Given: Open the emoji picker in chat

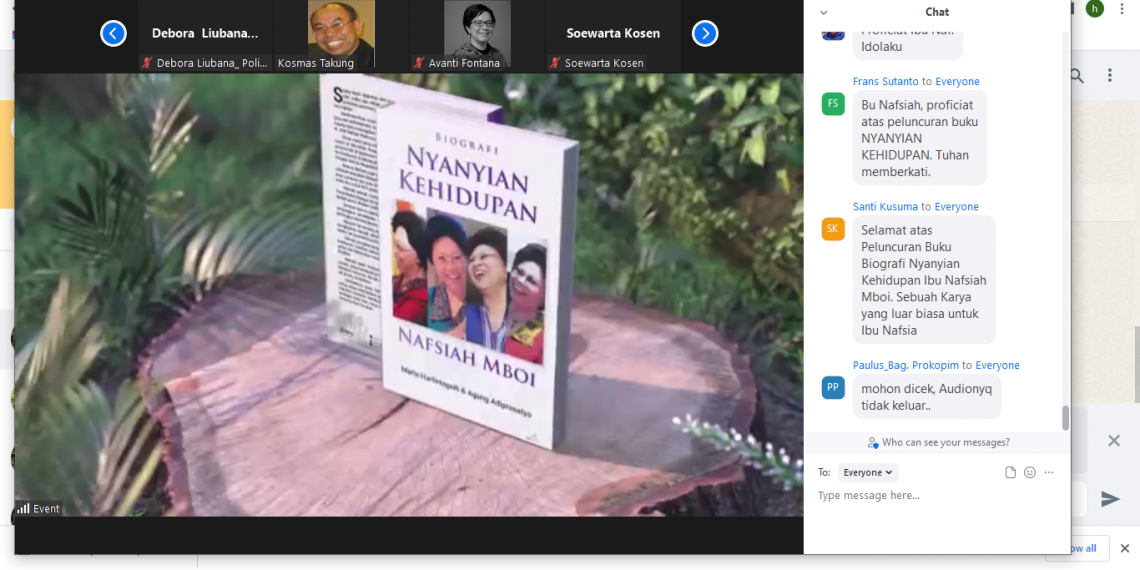Looking at the screenshot, I should pos(1029,473).
